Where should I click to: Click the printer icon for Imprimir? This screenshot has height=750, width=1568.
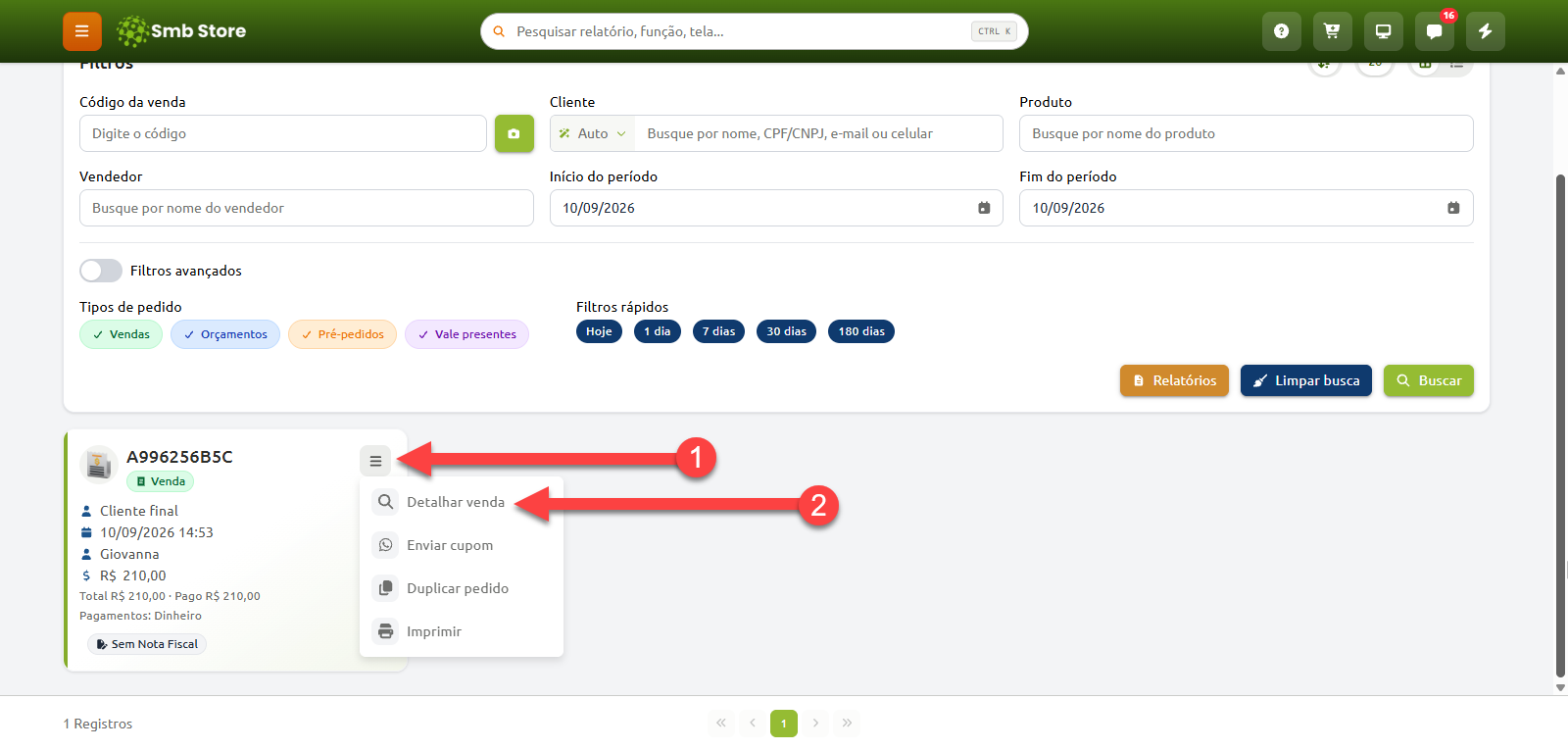(385, 631)
